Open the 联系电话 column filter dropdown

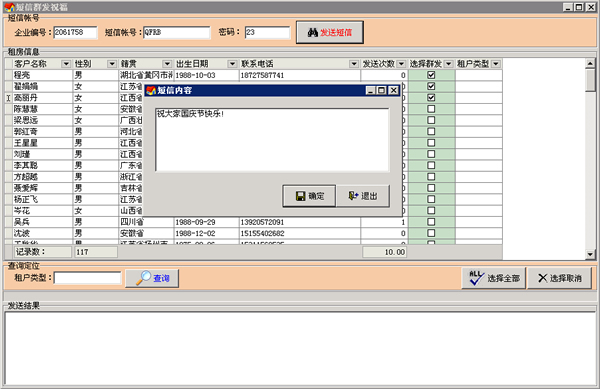click(x=354, y=64)
